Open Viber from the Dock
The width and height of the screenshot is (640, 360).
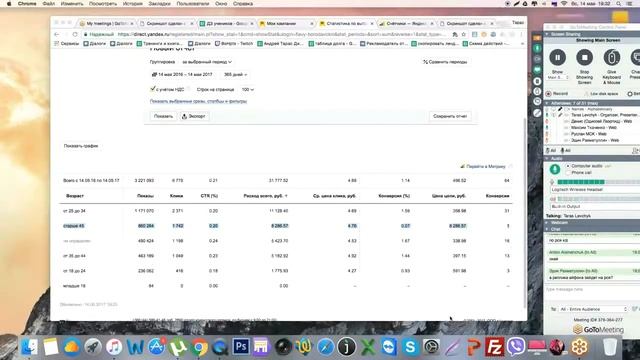click(x=516, y=347)
